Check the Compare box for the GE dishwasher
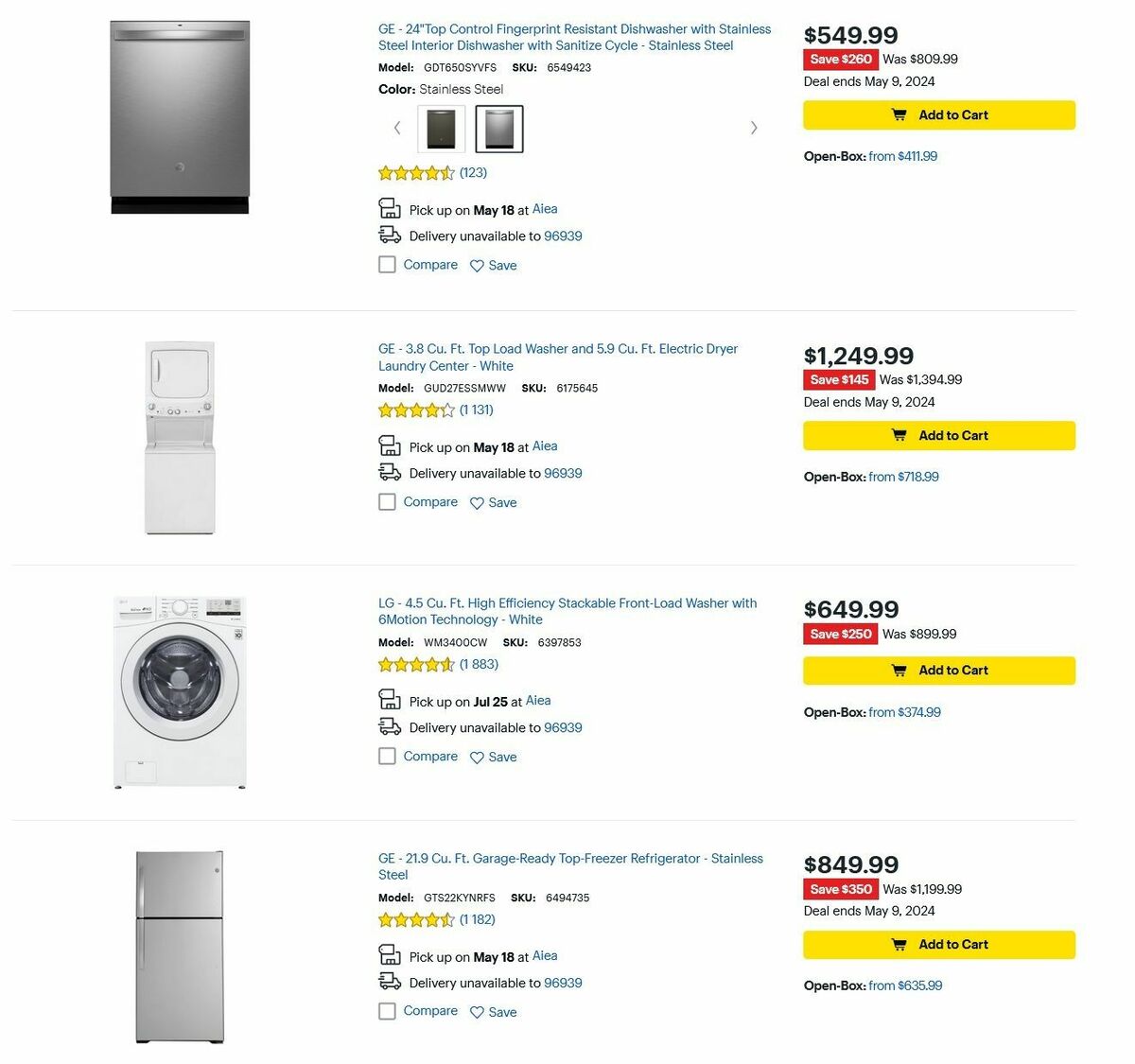This screenshot has height=1064, width=1135. click(387, 265)
